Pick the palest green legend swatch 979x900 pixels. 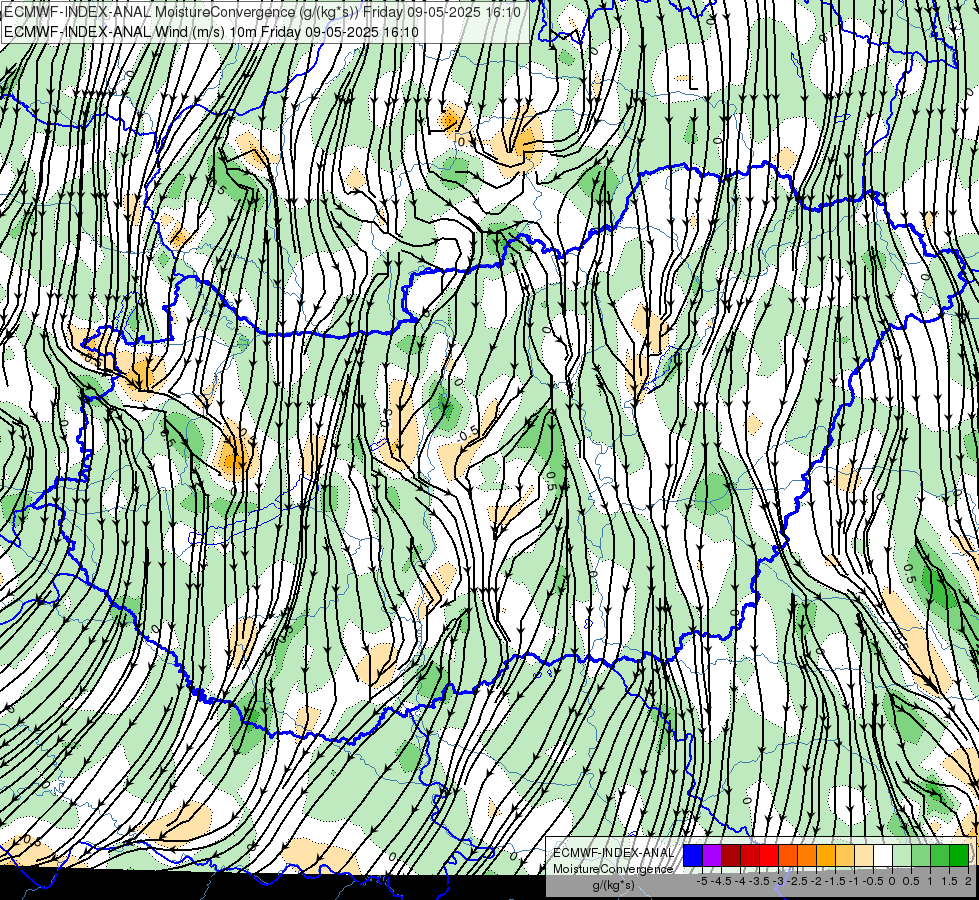tap(902, 855)
